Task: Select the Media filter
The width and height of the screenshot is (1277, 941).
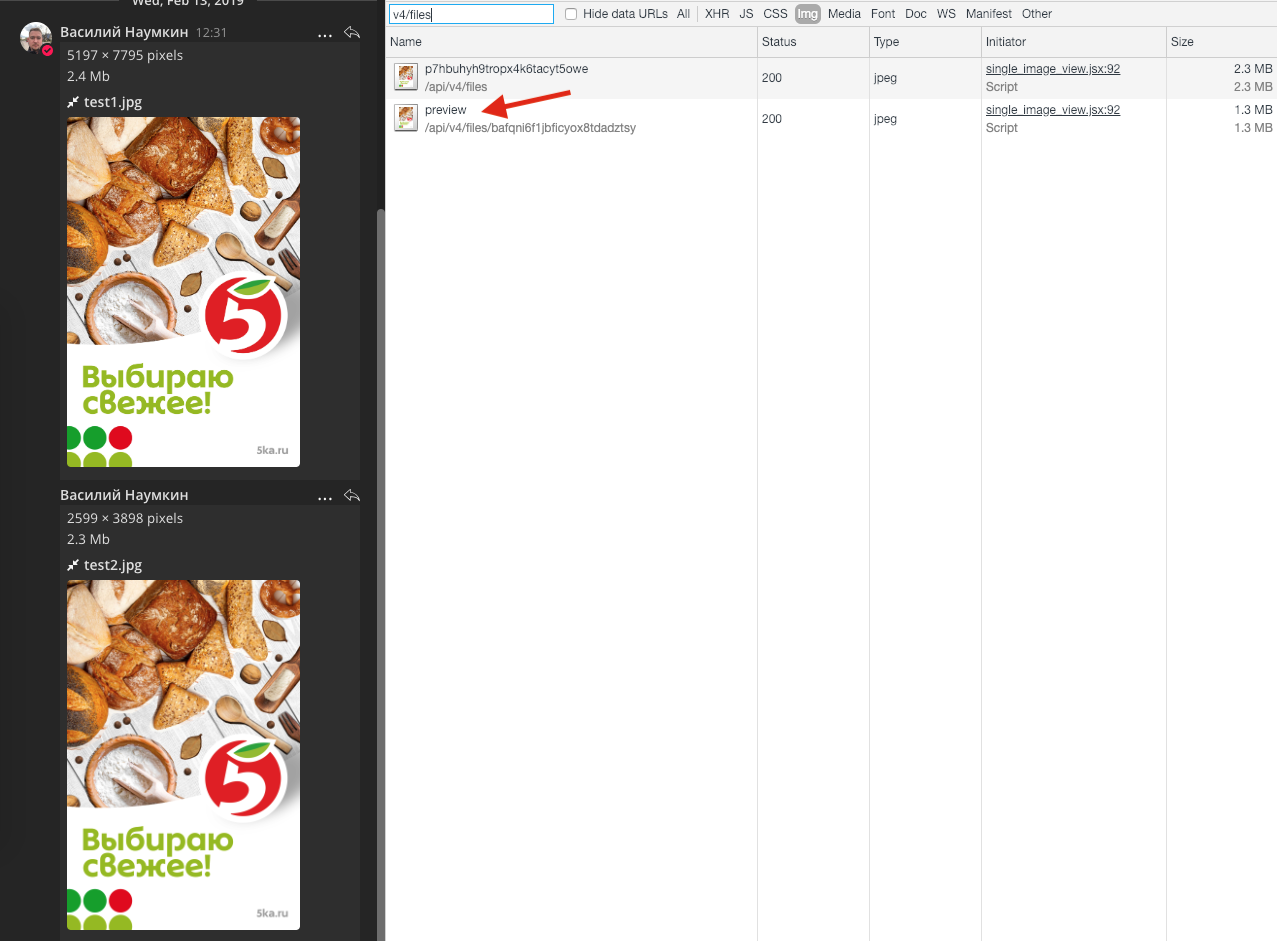Action: click(x=844, y=14)
